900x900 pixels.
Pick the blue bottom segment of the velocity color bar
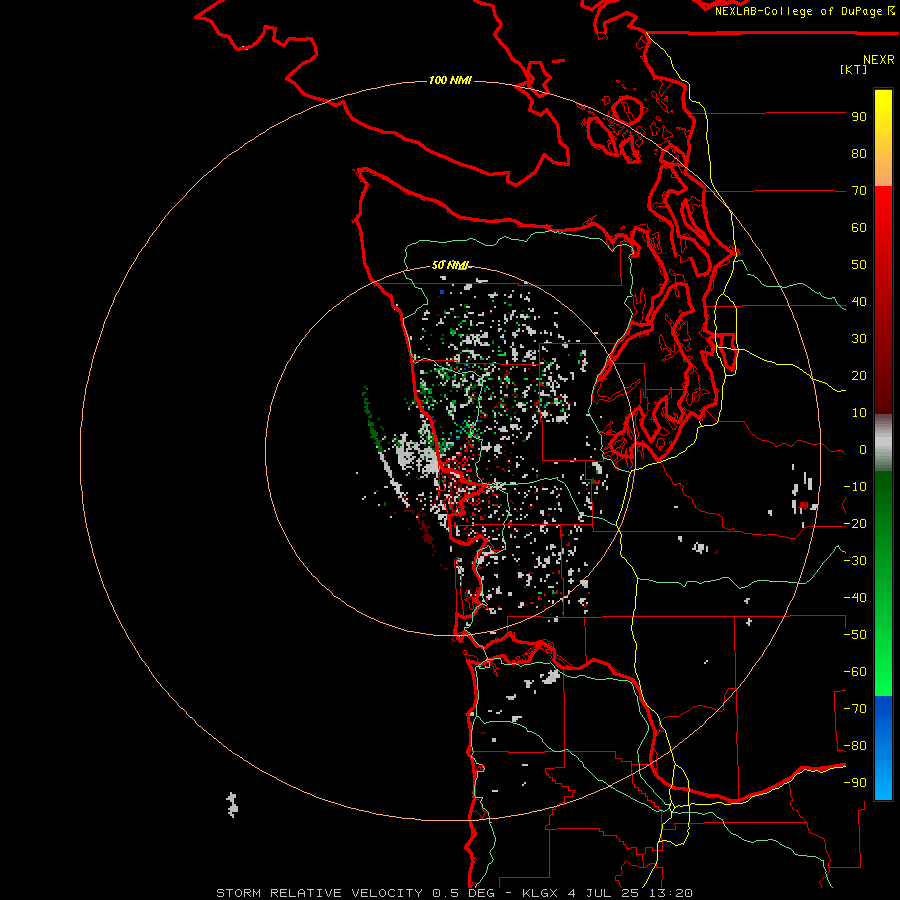pos(883,747)
